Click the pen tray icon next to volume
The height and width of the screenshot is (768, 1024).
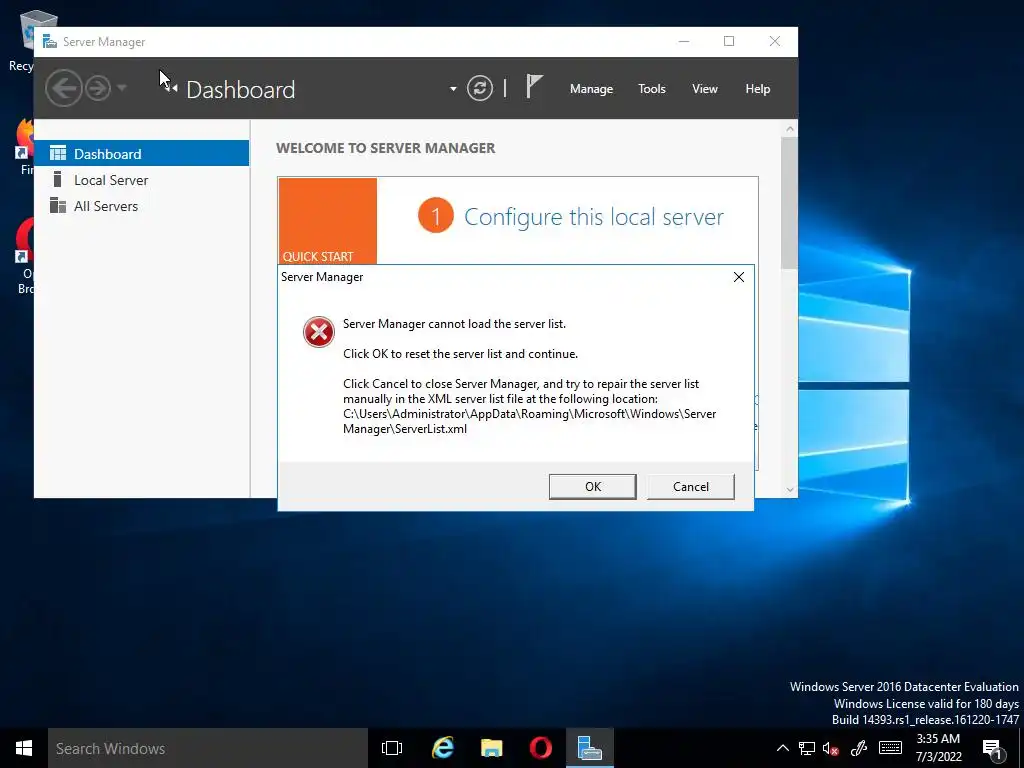coord(859,748)
